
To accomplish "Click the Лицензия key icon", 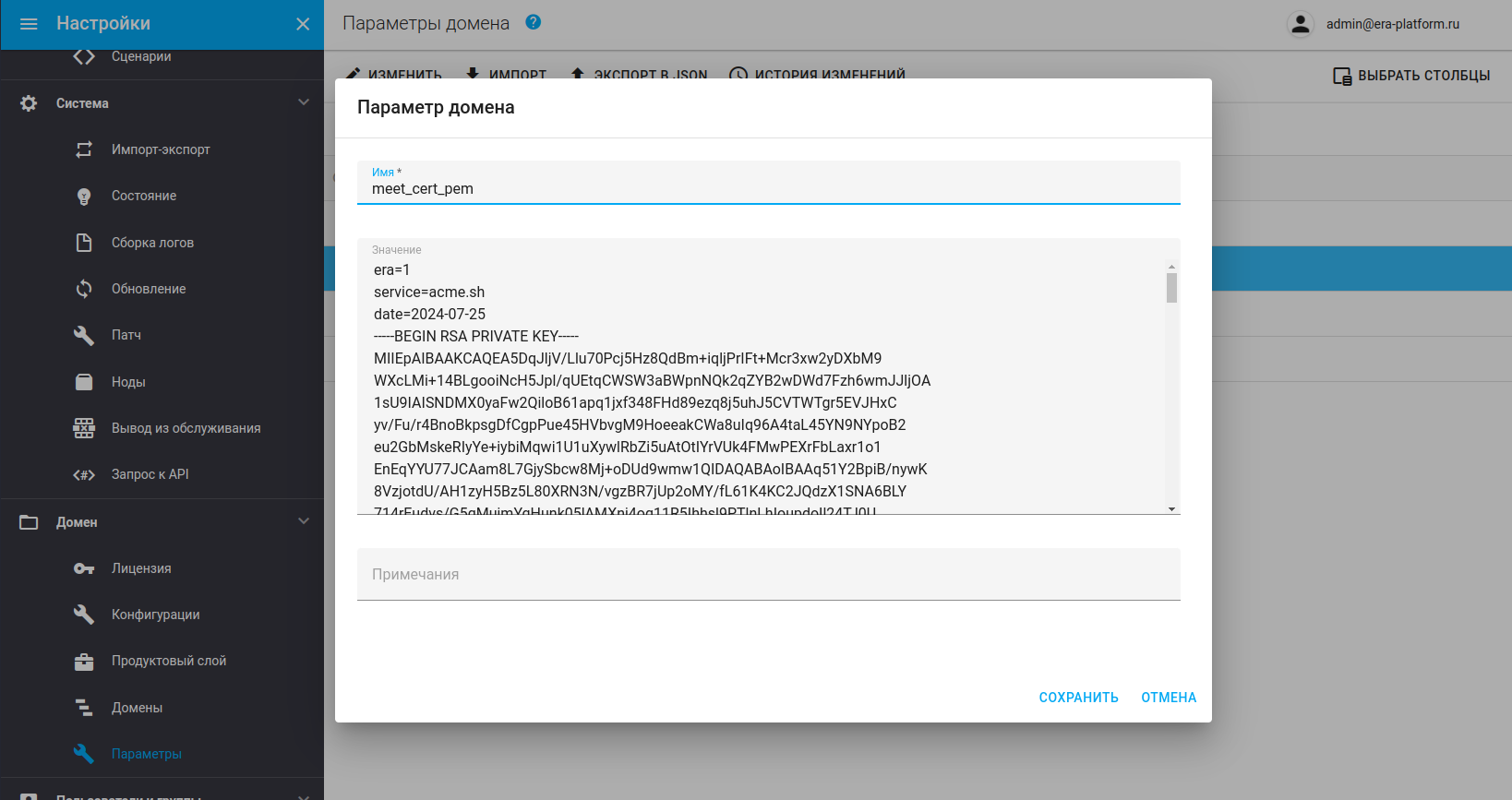I will 84,568.
